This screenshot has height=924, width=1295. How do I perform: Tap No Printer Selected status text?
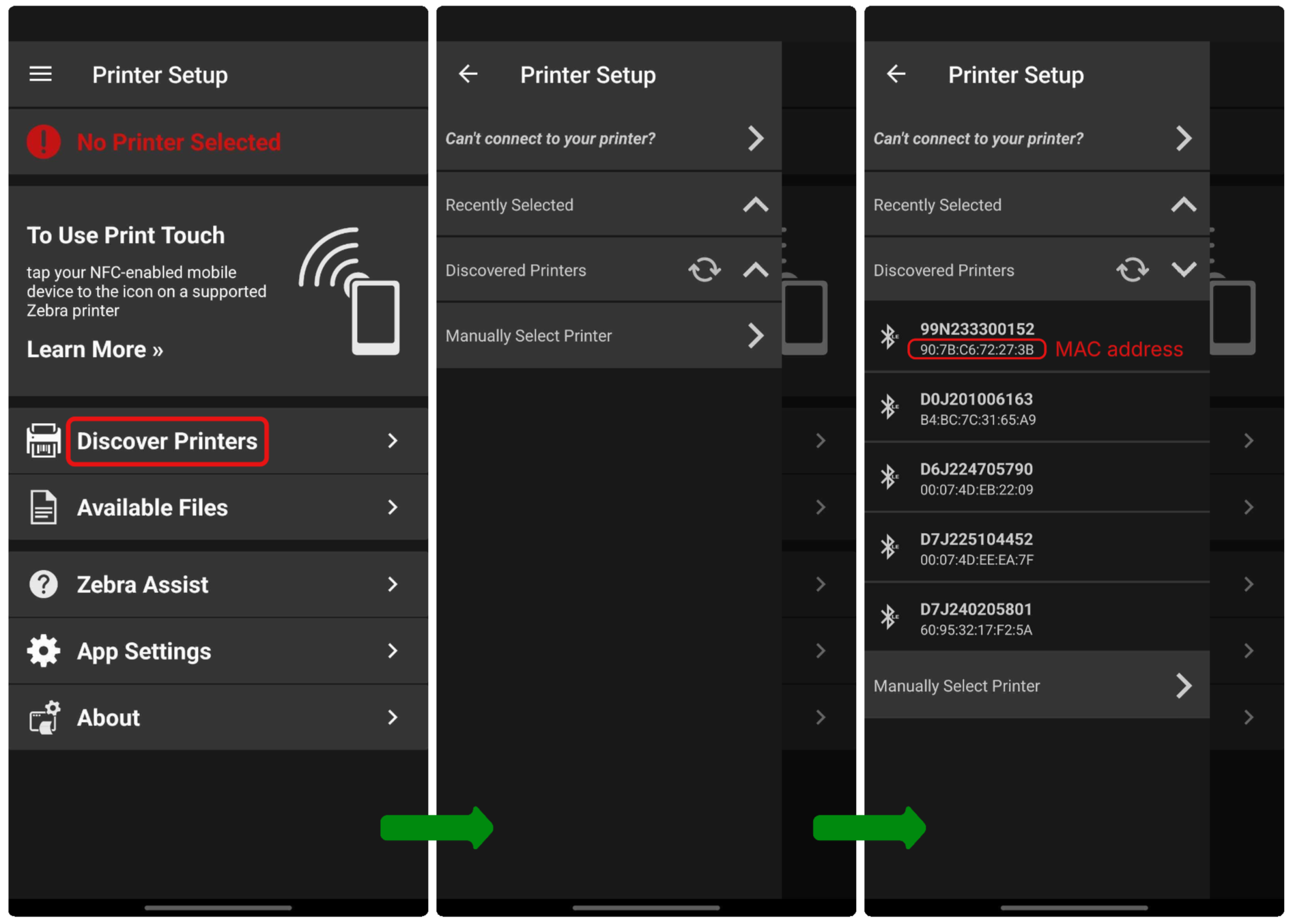[179, 142]
